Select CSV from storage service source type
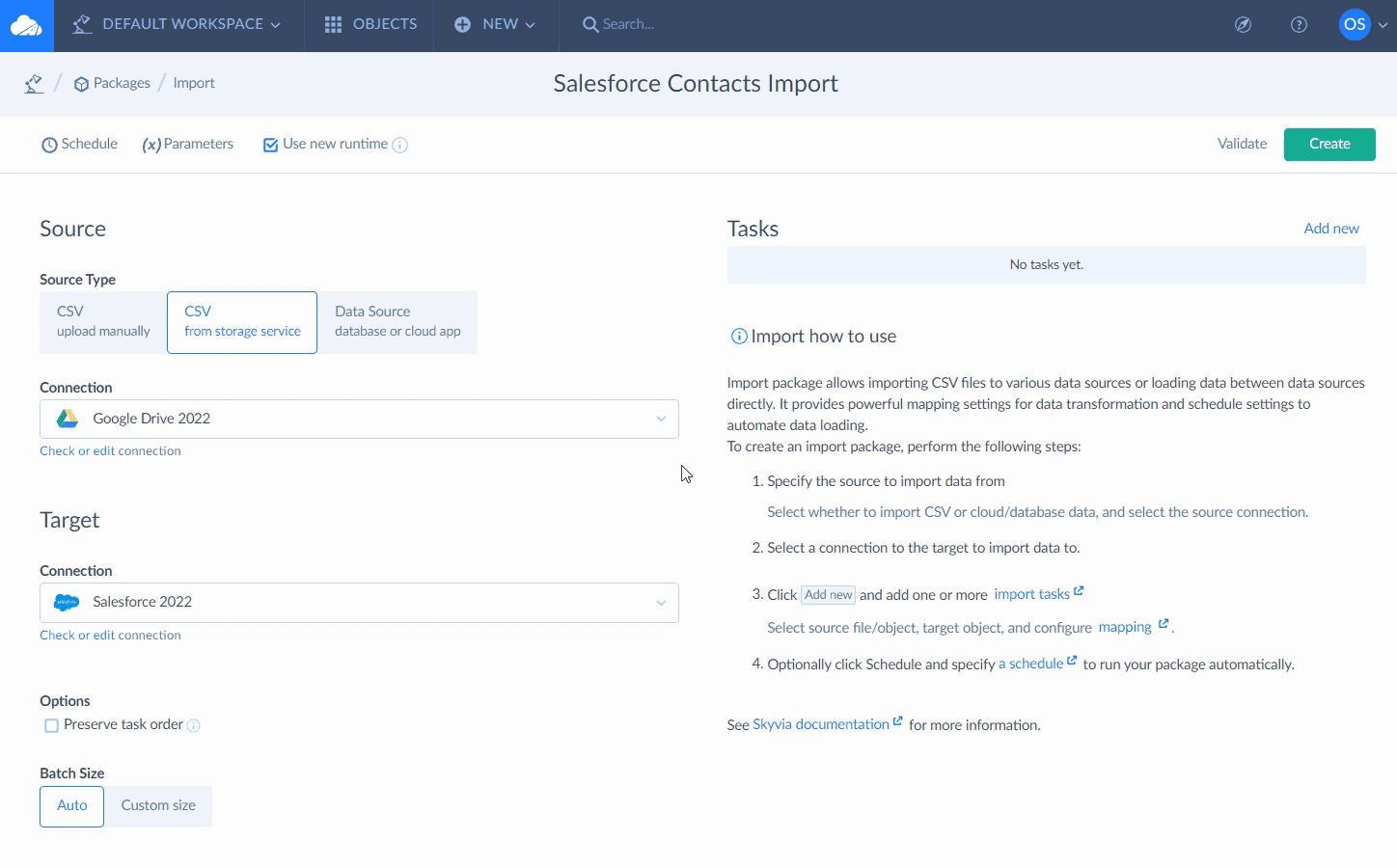Image resolution: width=1397 pixels, height=868 pixels. 242,322
